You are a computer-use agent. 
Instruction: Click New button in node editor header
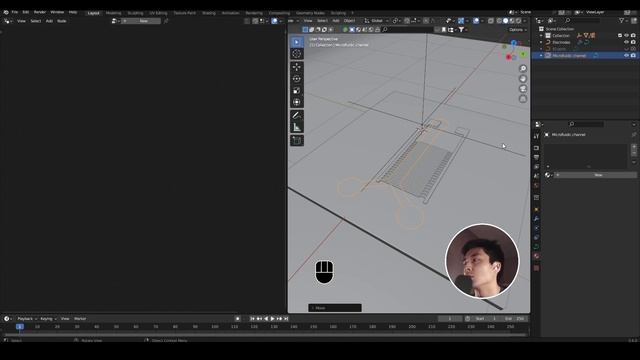pyautogui.click(x=141, y=21)
